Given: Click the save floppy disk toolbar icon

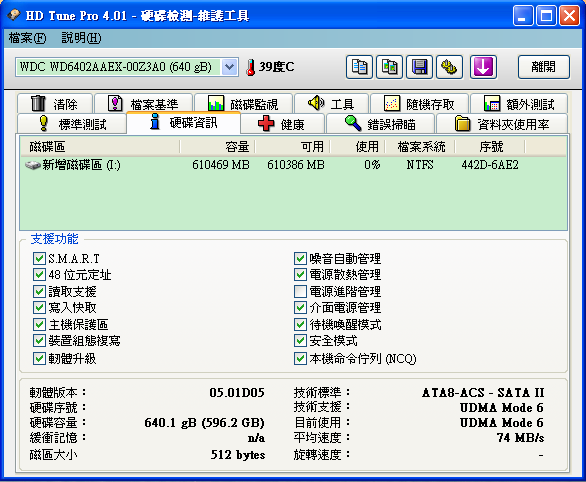Looking at the screenshot, I should (x=419, y=67).
